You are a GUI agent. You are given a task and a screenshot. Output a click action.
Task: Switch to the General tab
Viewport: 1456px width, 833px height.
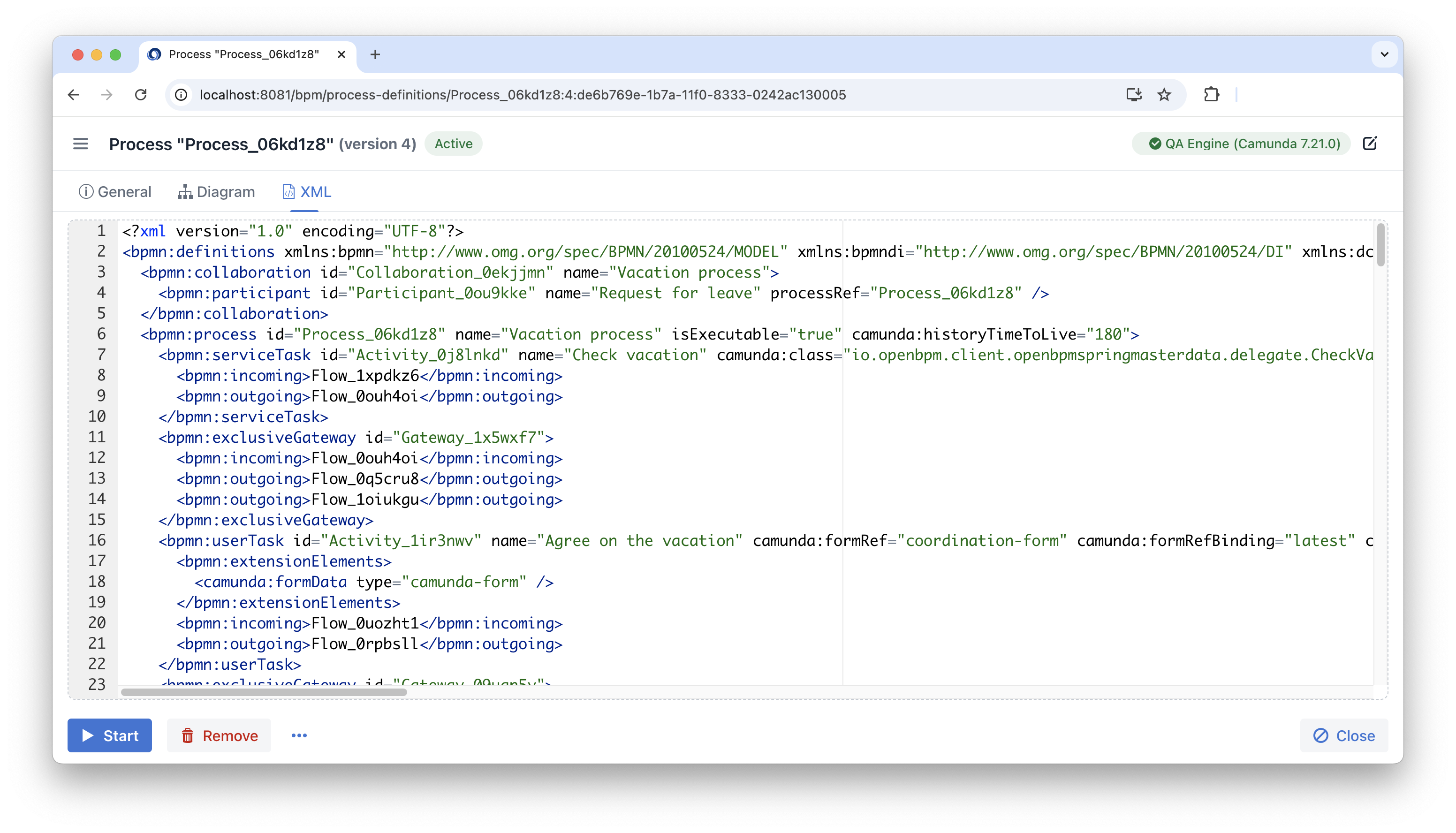(x=115, y=192)
